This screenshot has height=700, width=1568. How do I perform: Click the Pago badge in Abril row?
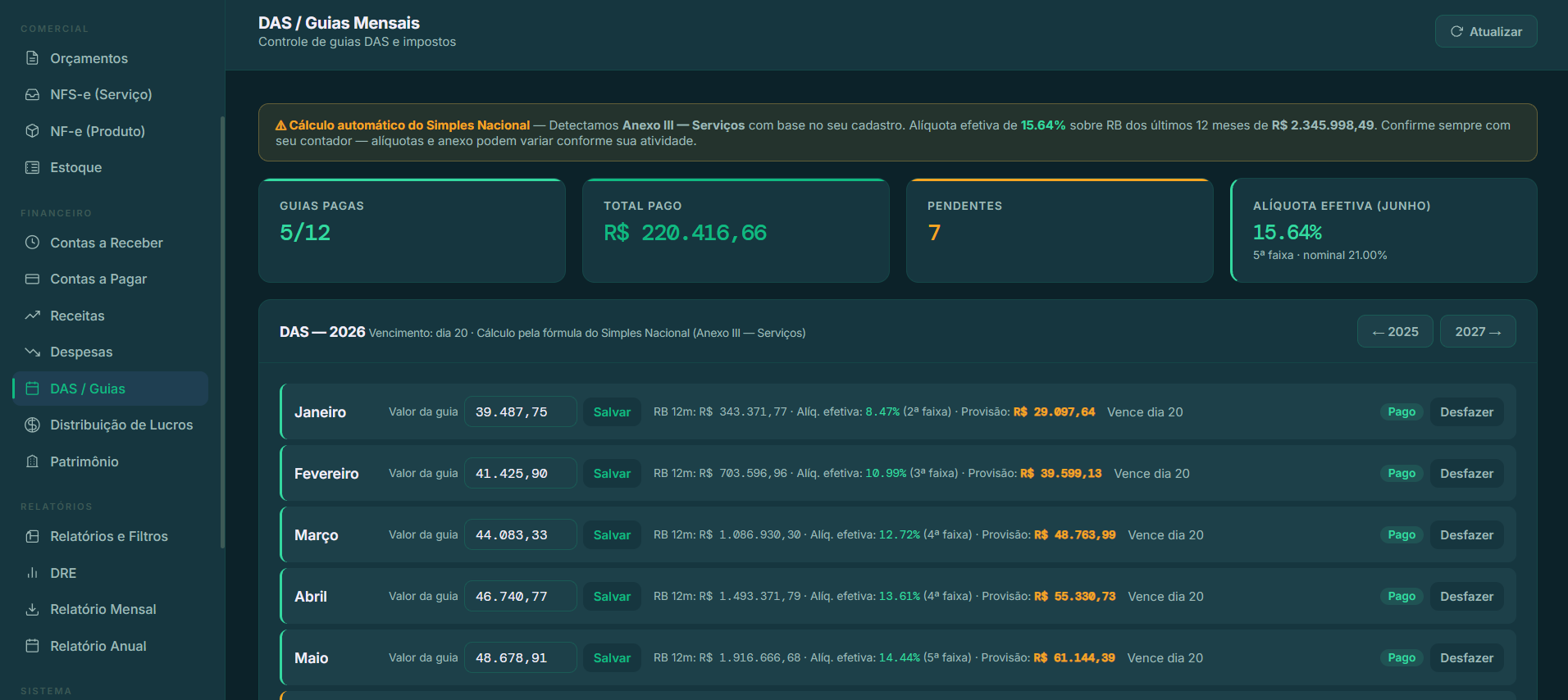tap(1402, 596)
